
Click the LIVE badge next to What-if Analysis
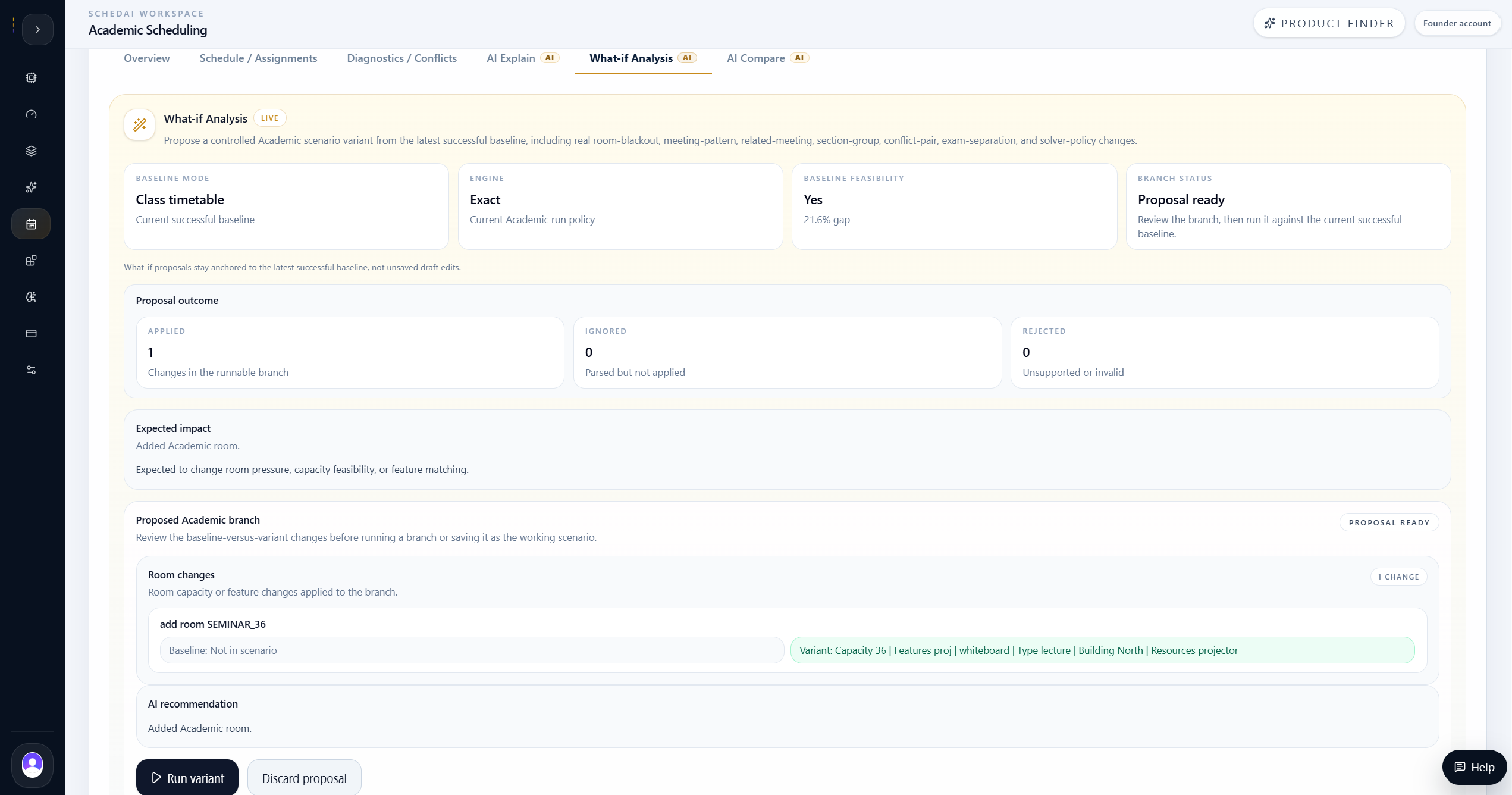point(270,118)
